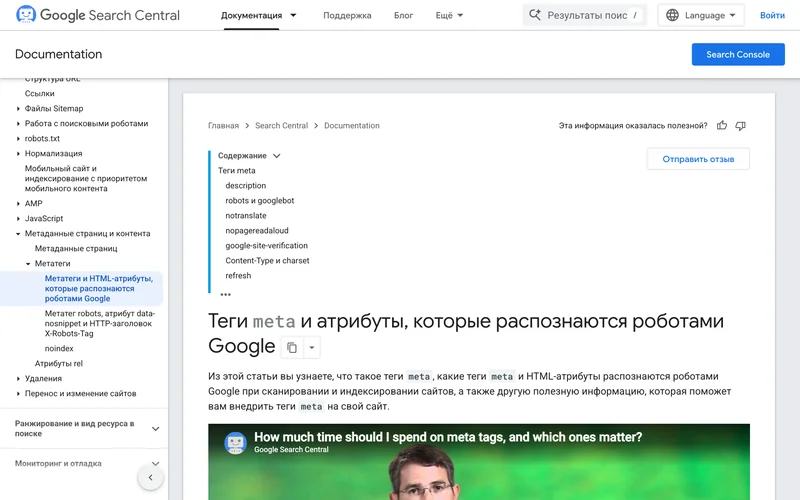Select the Документация tab
This screenshot has width=800, height=500.
pos(252,15)
